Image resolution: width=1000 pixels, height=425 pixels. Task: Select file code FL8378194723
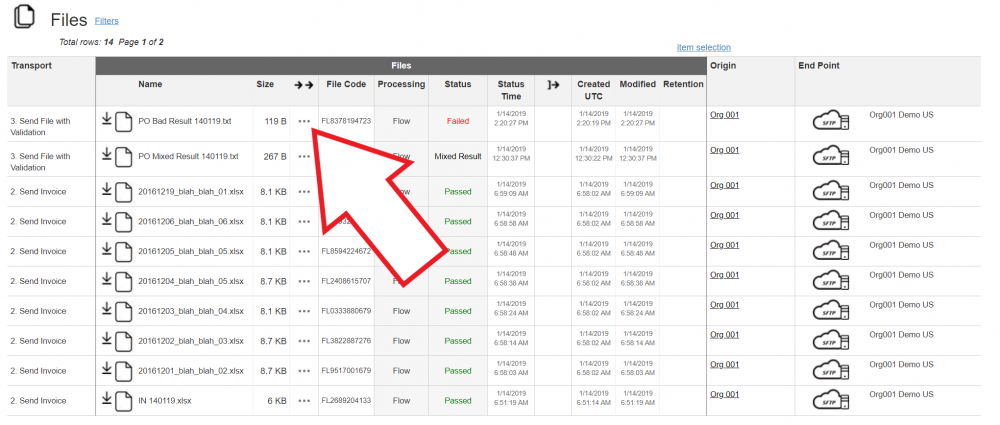click(346, 121)
